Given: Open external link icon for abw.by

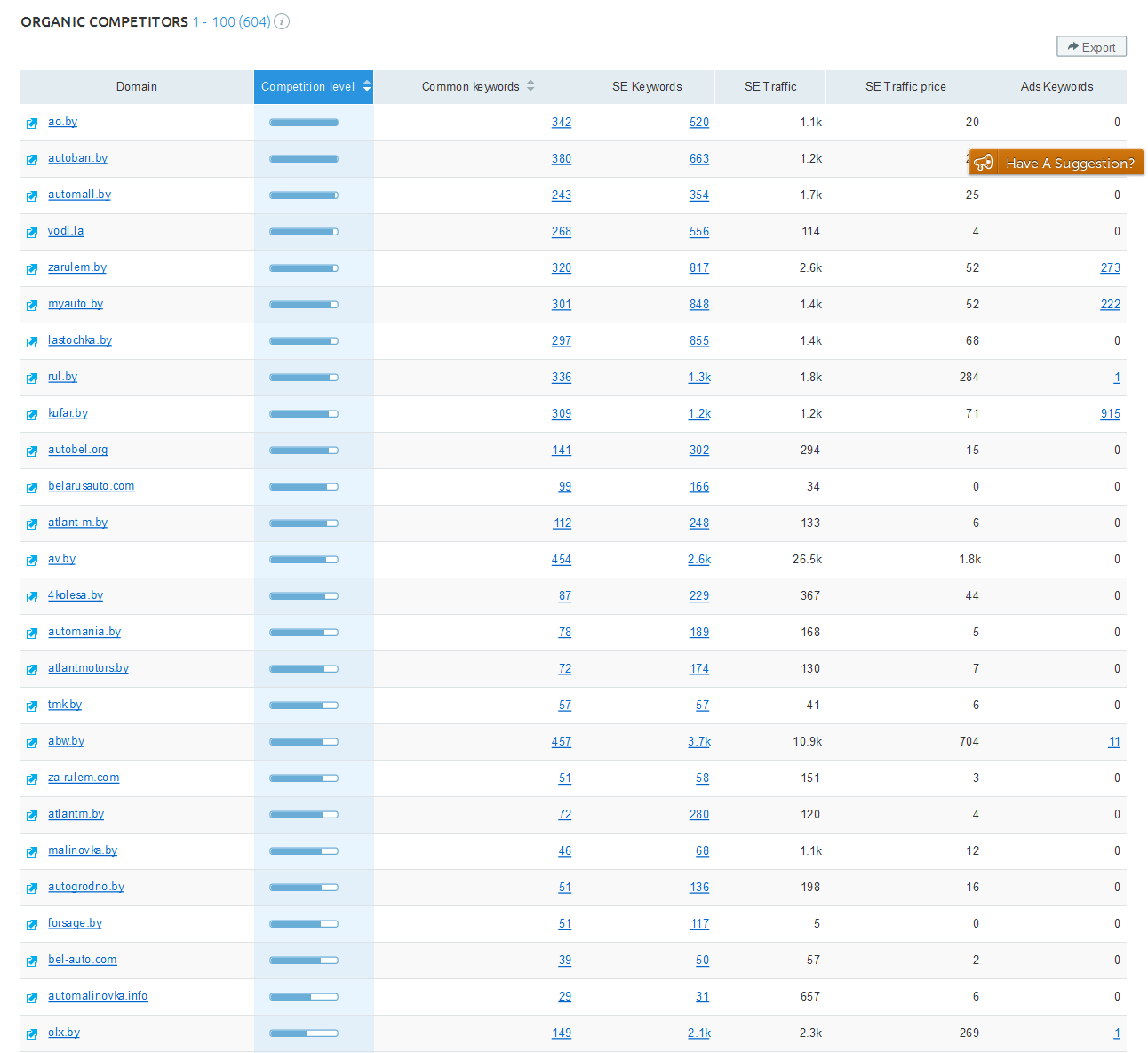Looking at the screenshot, I should [32, 743].
